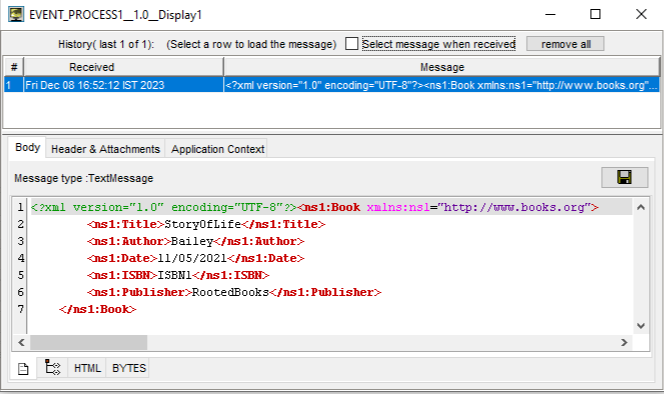Viewport: 664px width, 394px height.
Task: Switch to the XML tree view icon
Action: pyautogui.click(x=53, y=367)
